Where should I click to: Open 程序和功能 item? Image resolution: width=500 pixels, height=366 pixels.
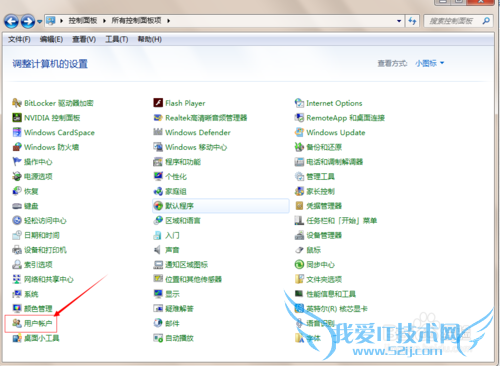pyautogui.click(x=177, y=162)
